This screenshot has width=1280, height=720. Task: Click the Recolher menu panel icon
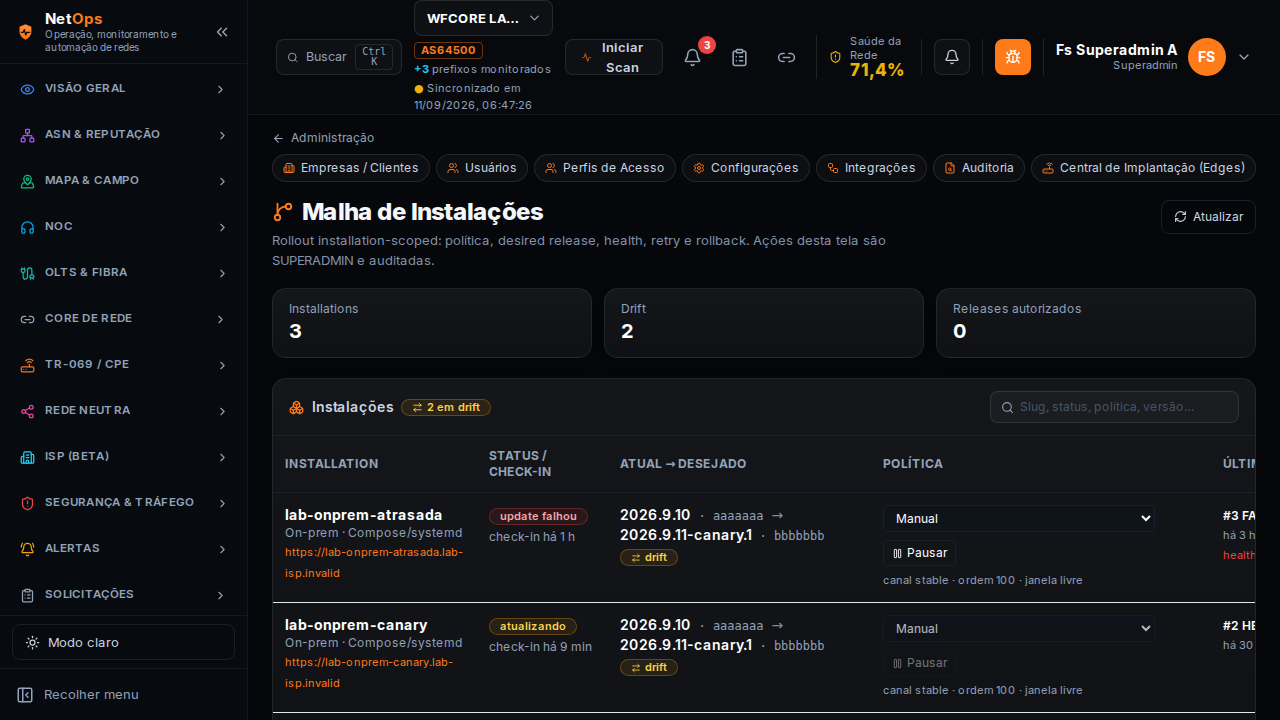click(26, 695)
